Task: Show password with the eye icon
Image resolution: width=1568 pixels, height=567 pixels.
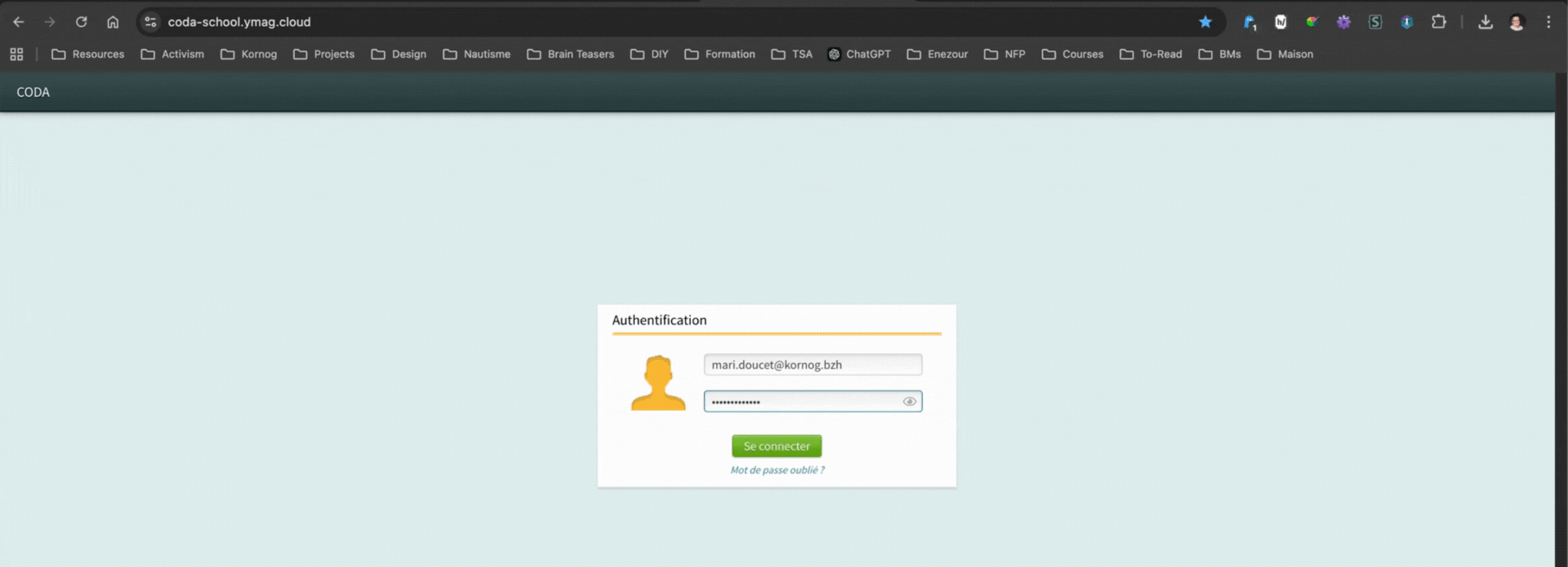Action: coord(909,401)
